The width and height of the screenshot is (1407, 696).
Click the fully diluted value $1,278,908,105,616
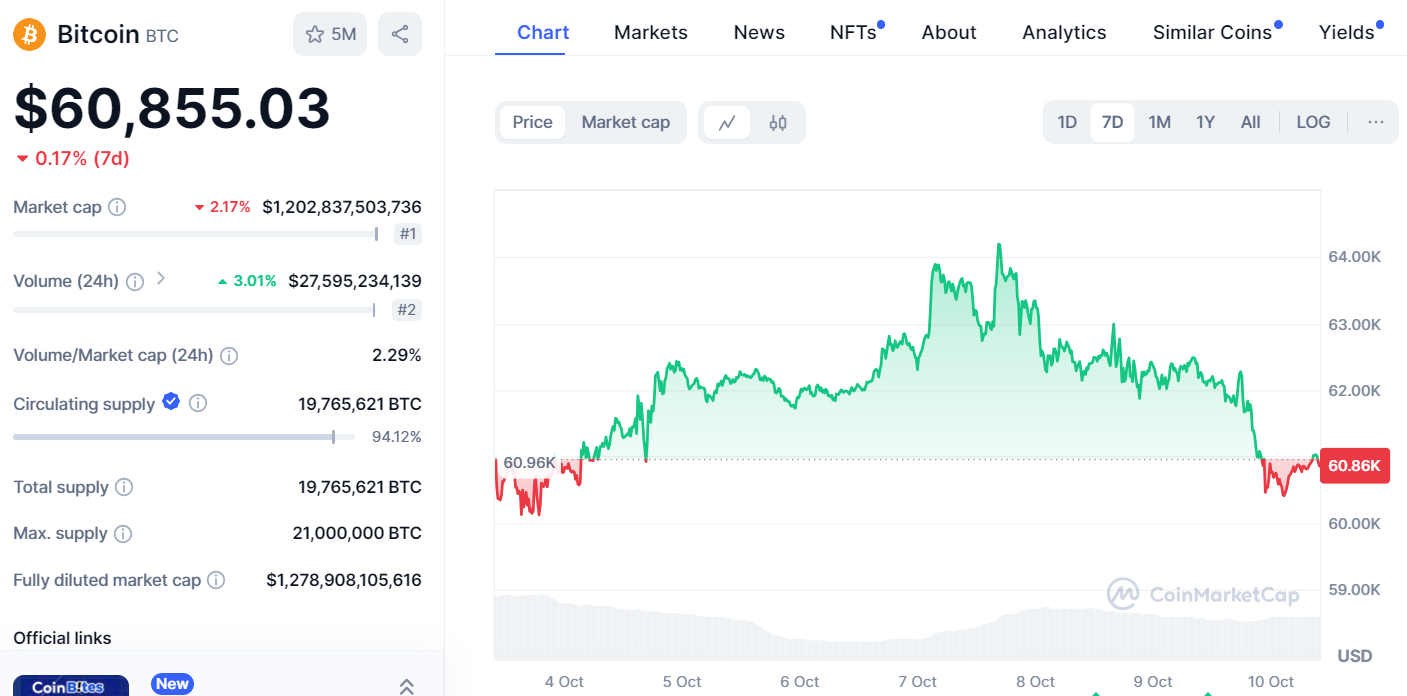tap(344, 580)
